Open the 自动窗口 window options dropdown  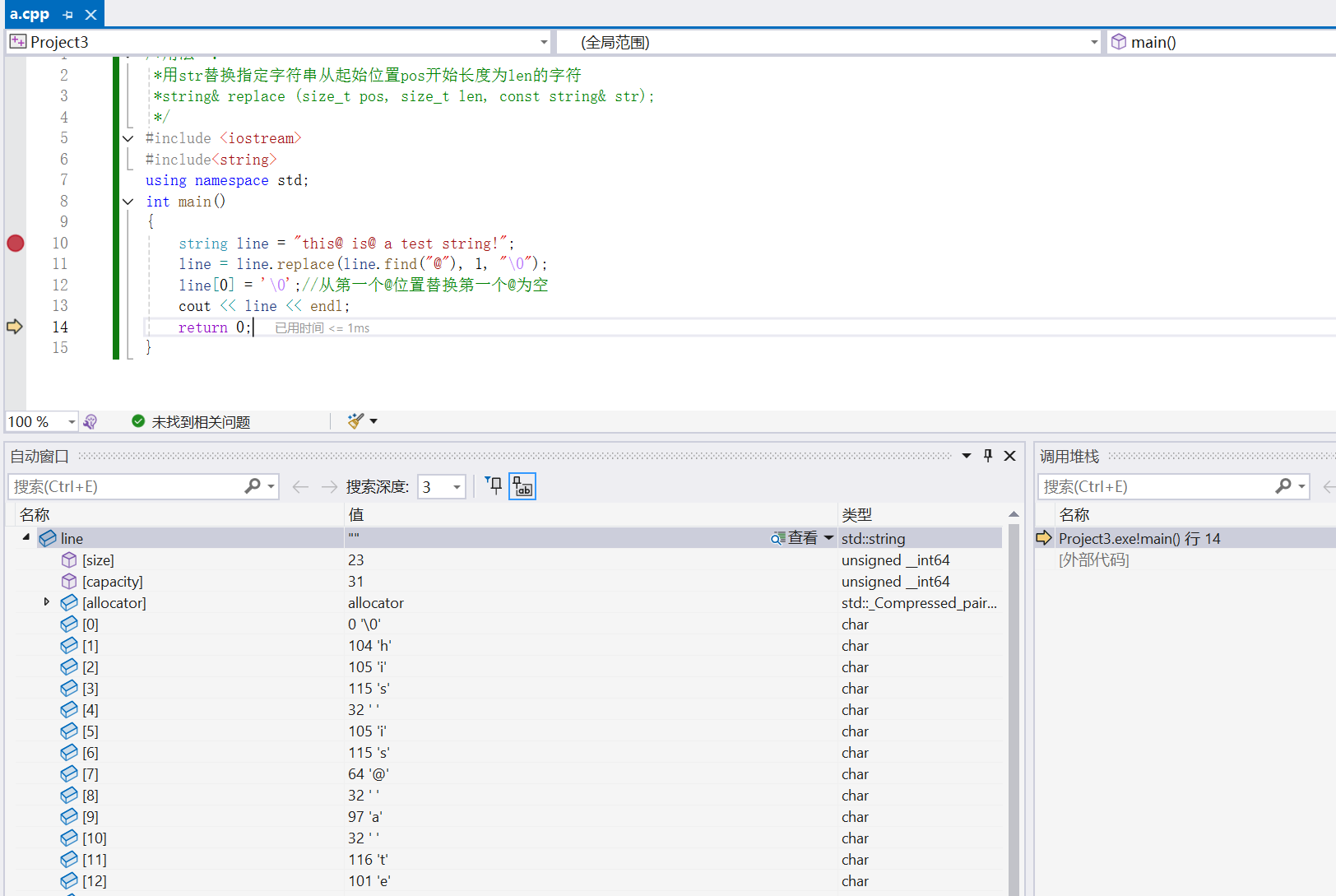(x=967, y=456)
